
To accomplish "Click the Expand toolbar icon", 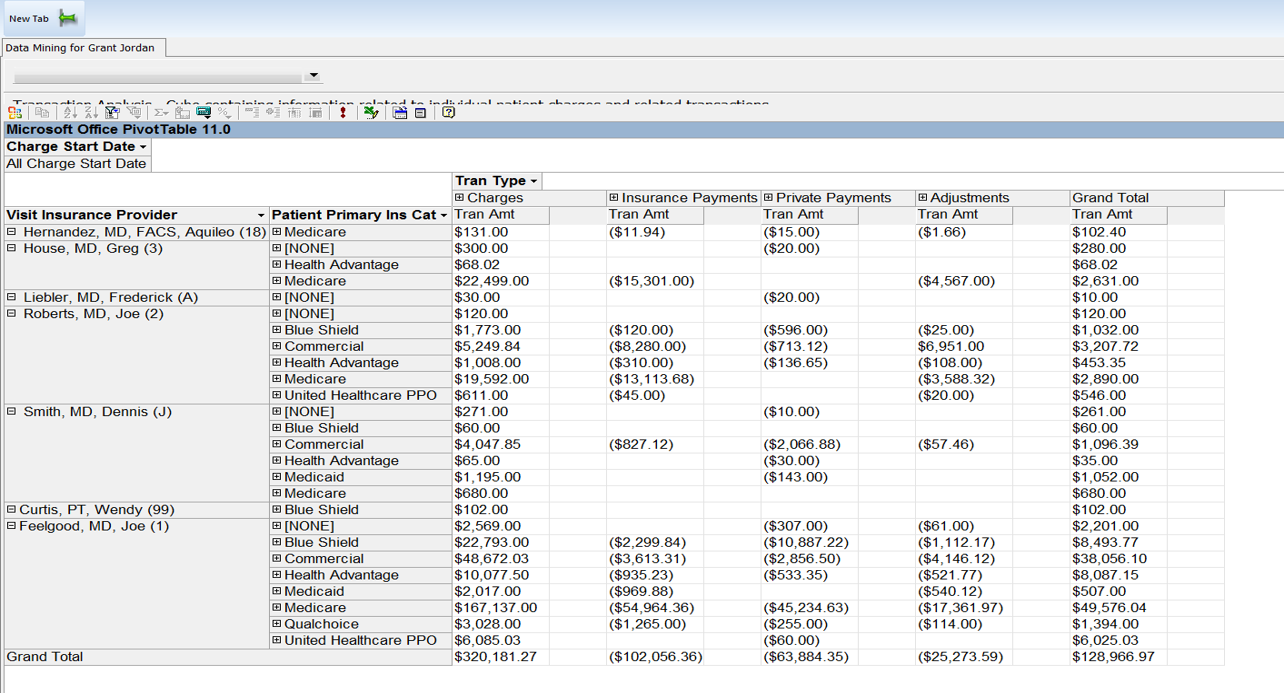I will (x=273, y=113).
